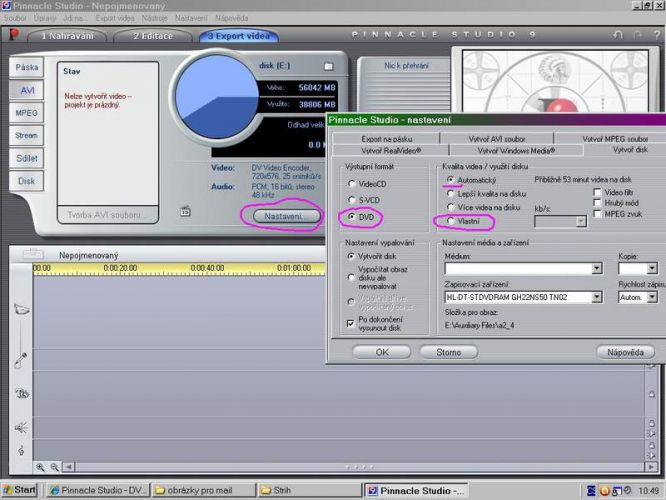The image size is (666, 500).
Task: Select Lepší kvalita na disku option
Action: pyautogui.click(x=450, y=194)
